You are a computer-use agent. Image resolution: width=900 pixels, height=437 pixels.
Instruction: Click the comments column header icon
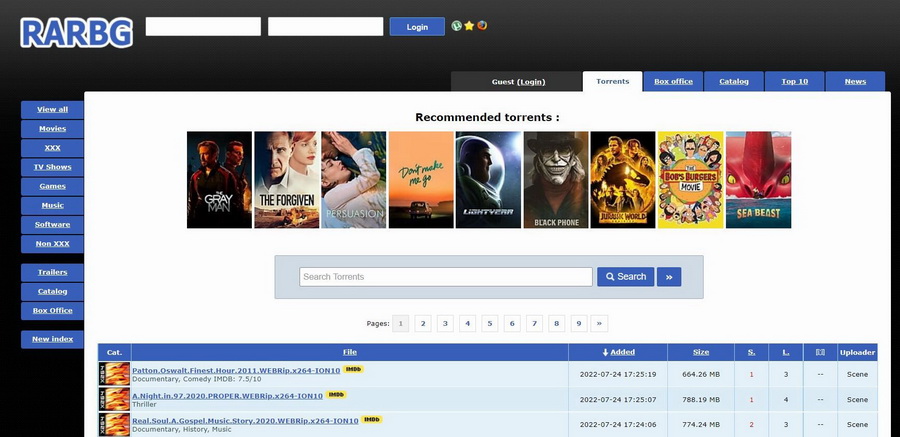[820, 352]
